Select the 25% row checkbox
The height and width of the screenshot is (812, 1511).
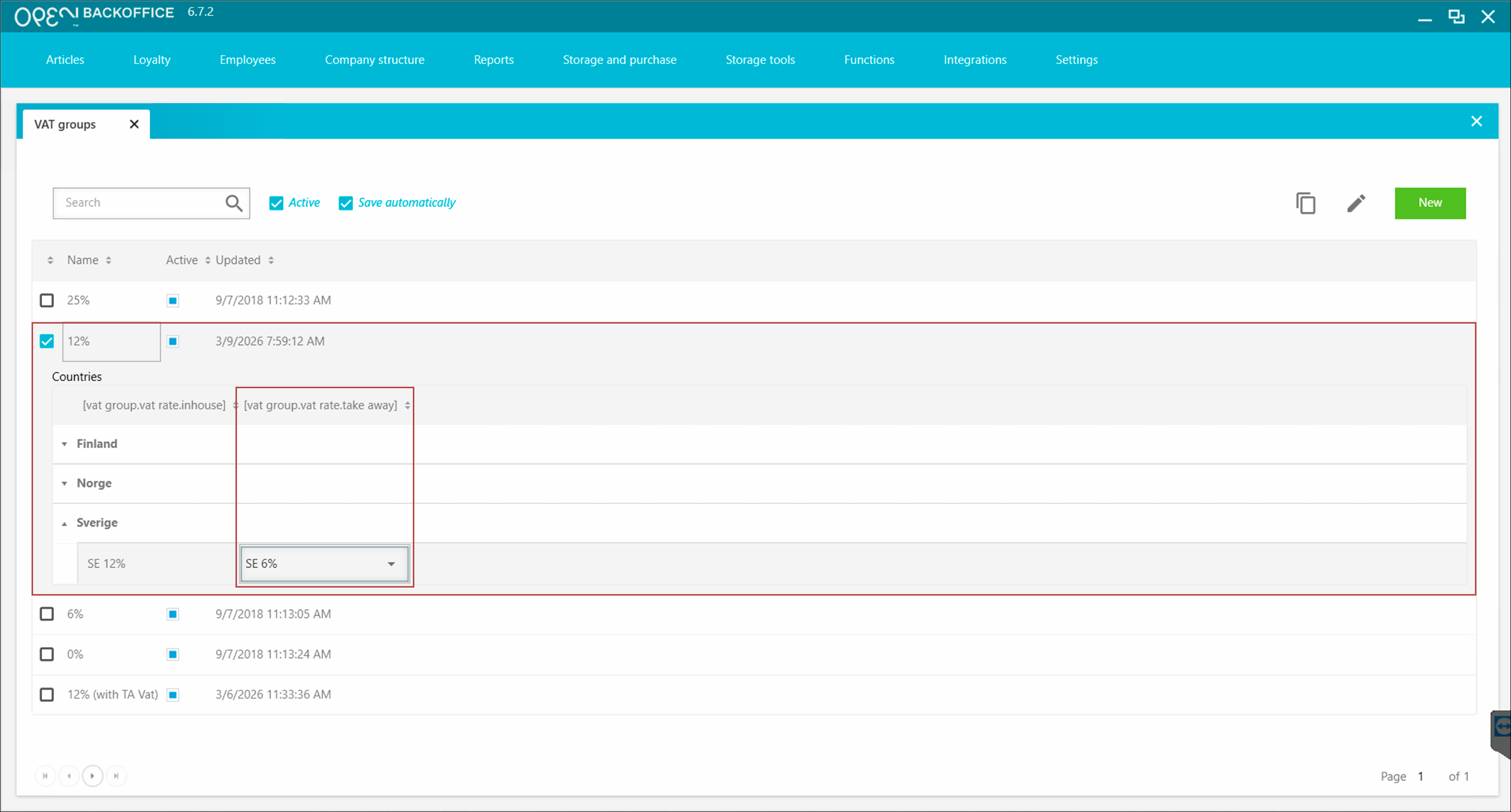click(47, 300)
